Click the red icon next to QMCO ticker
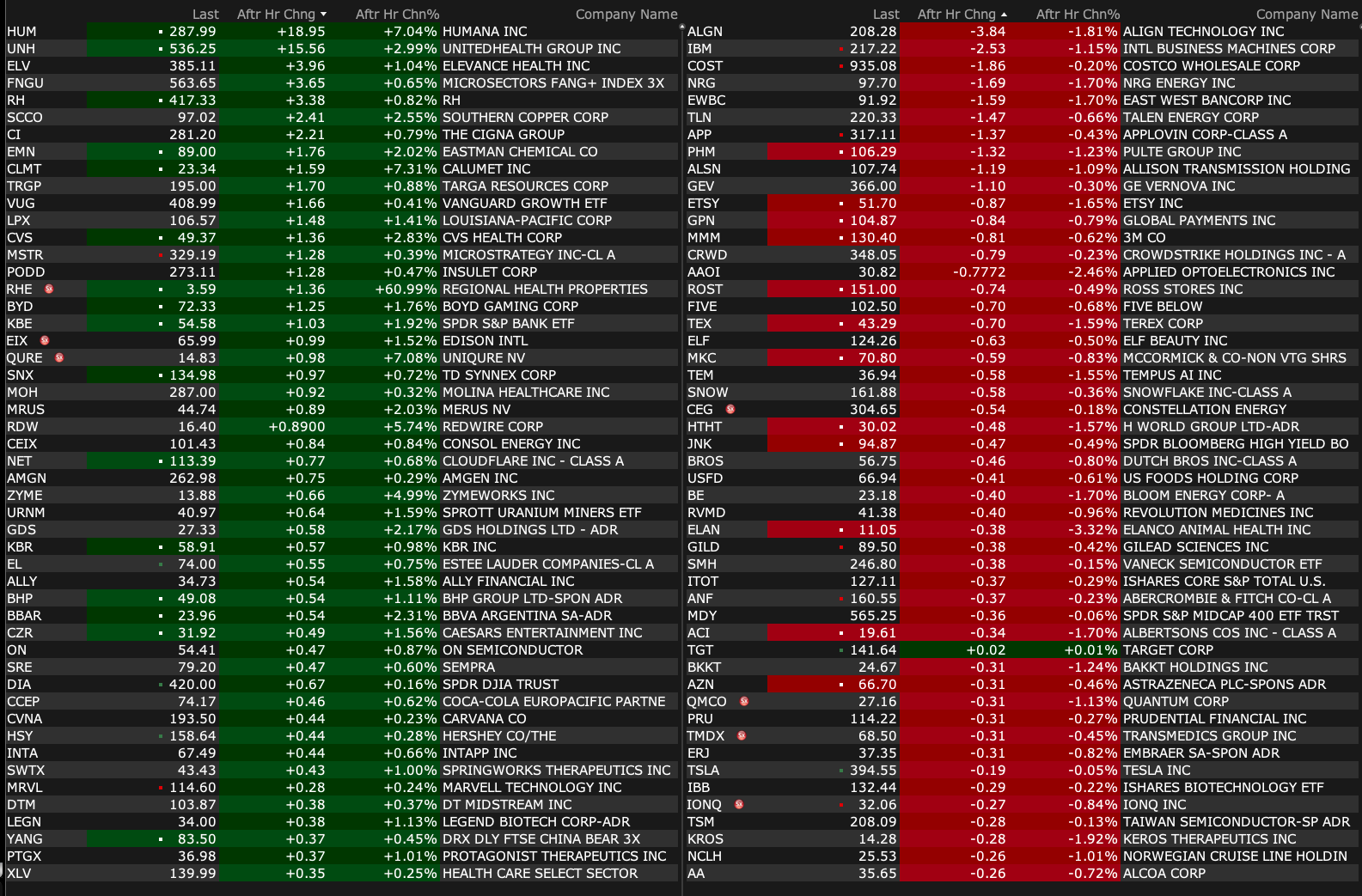 click(x=744, y=701)
